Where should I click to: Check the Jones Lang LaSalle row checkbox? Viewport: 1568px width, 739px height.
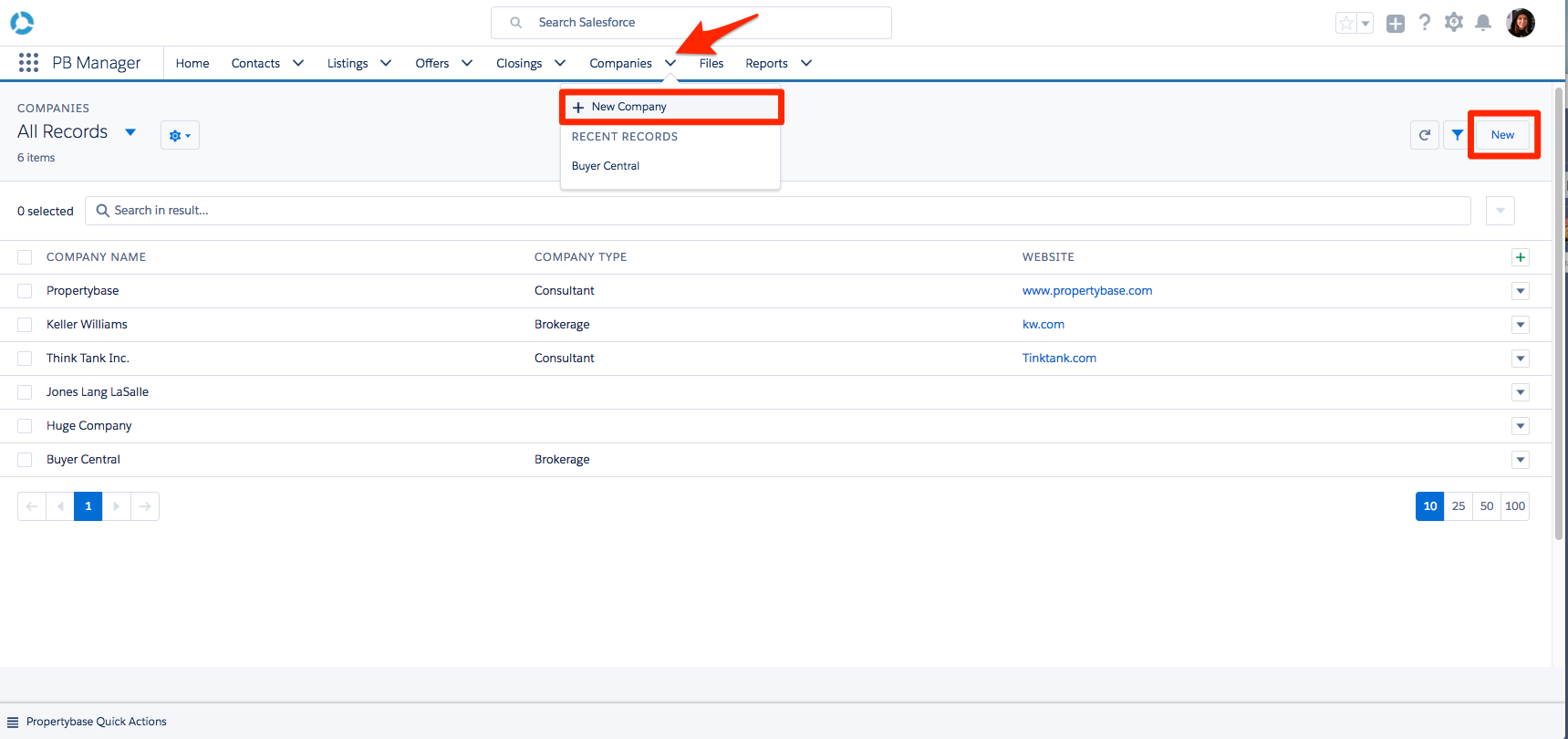point(25,392)
